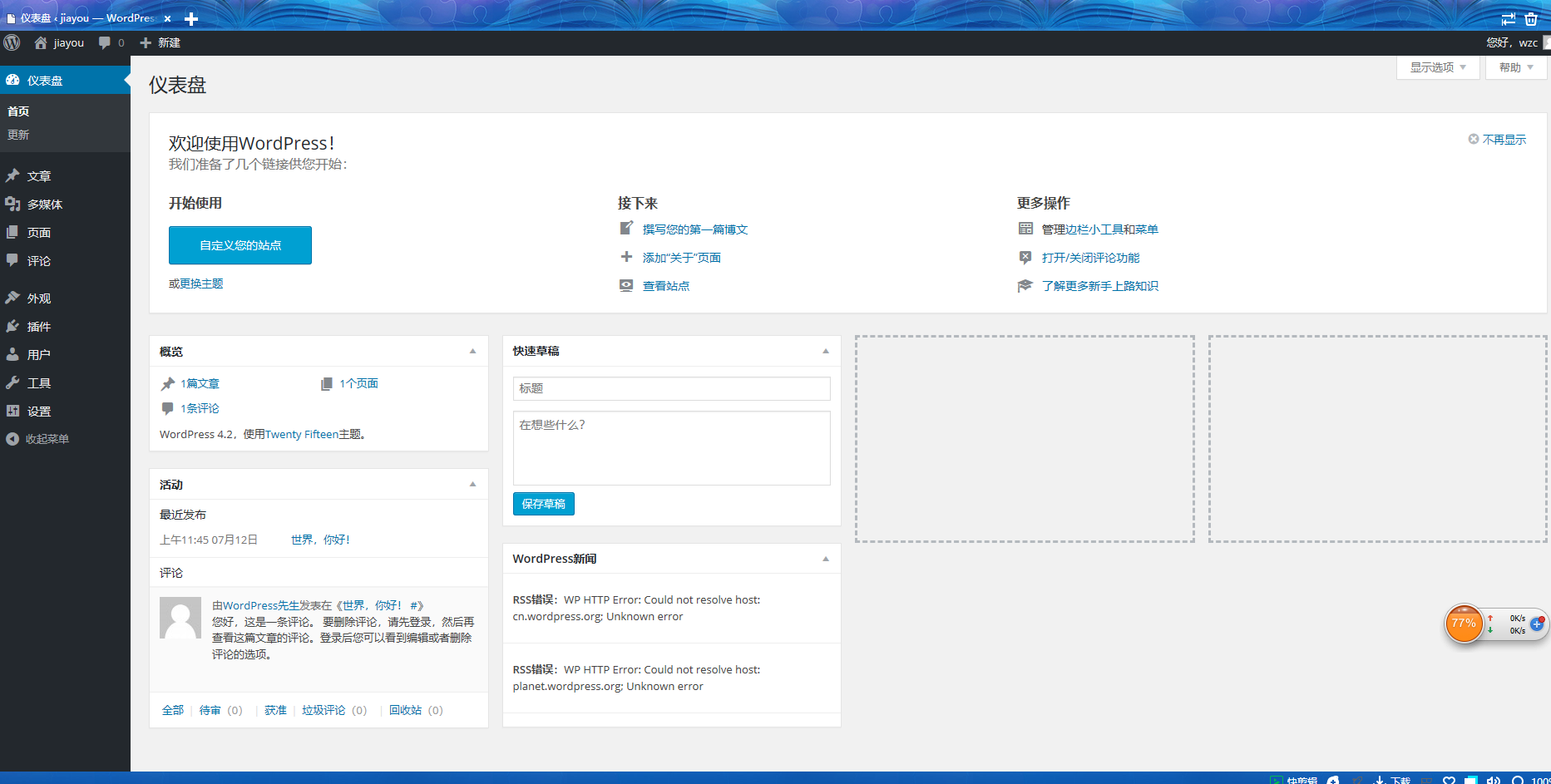This screenshot has height=784, width=1551.
Task: Open the 1篇文章 link
Action: 200,383
